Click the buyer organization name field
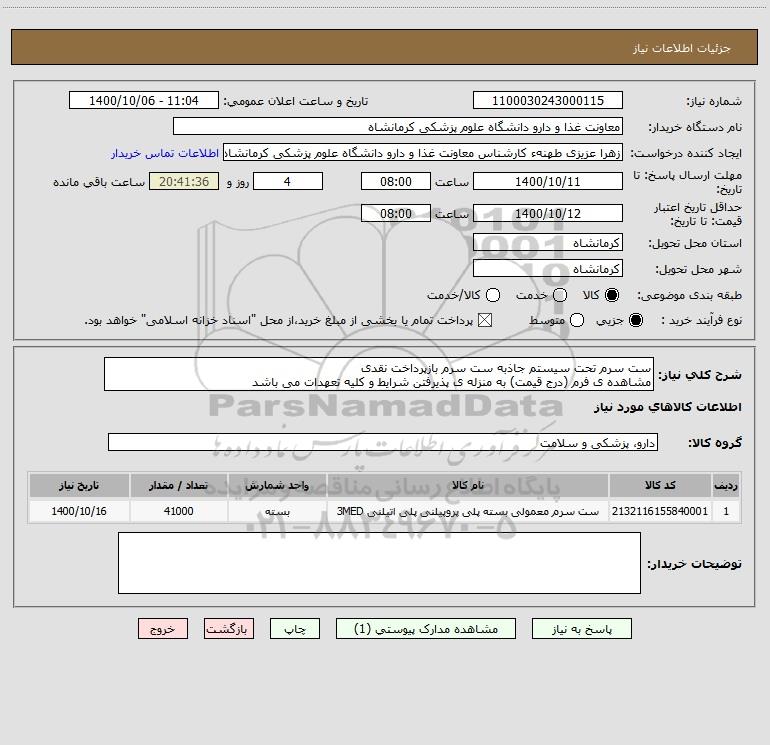 click(398, 126)
